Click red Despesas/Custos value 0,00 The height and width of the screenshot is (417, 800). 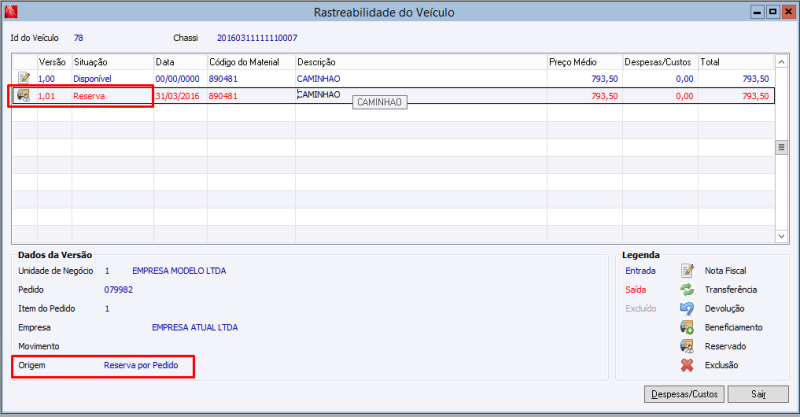[684, 96]
